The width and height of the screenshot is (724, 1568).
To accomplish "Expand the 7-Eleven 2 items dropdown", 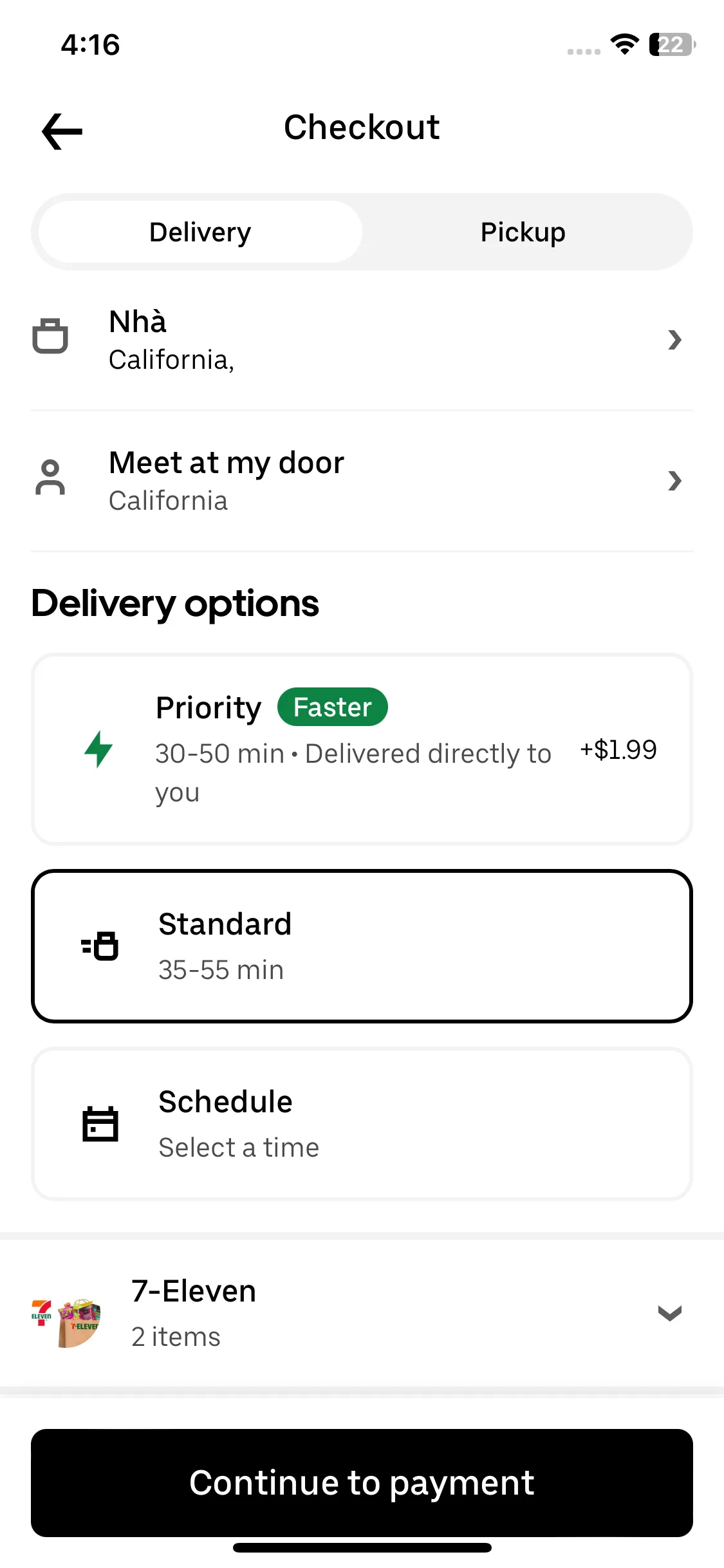I will pos(670,1313).
